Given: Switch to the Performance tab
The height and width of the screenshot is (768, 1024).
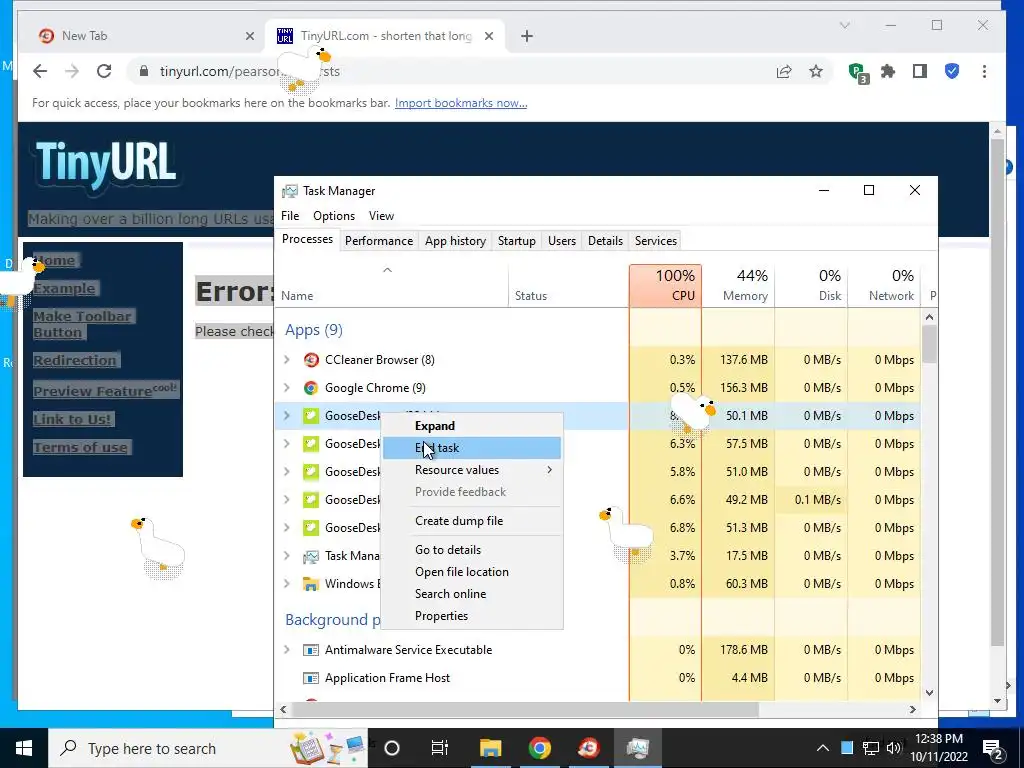Looking at the screenshot, I should (x=379, y=241).
